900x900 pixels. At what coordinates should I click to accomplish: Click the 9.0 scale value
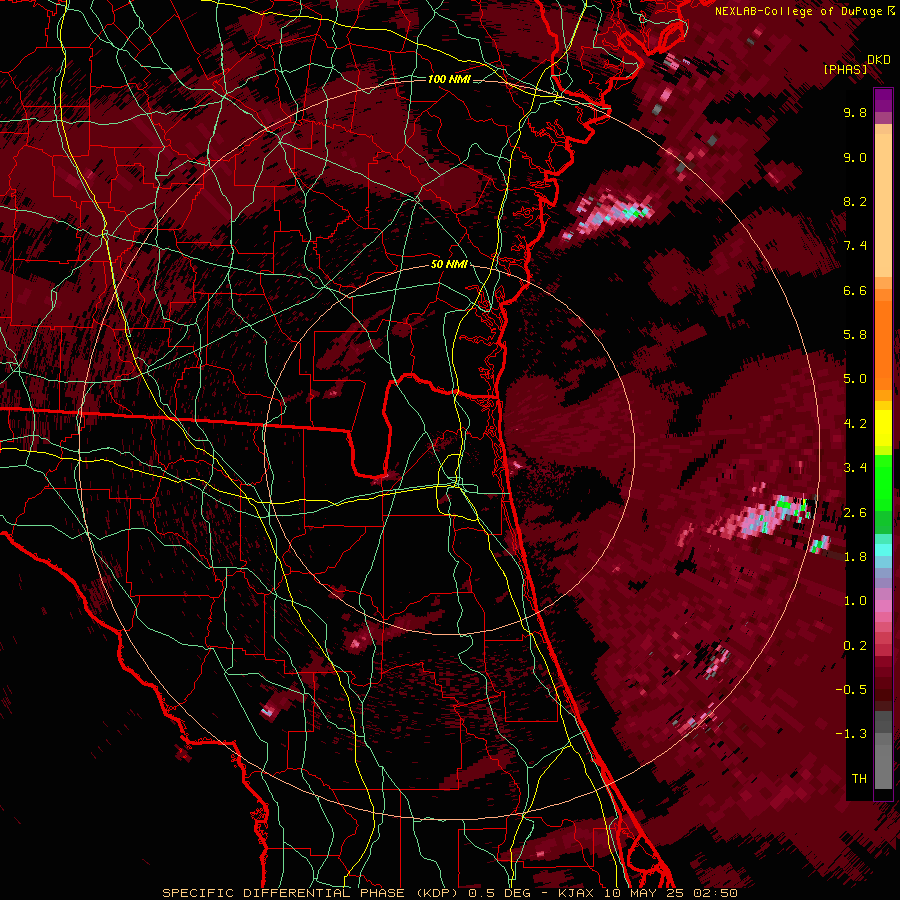click(855, 157)
